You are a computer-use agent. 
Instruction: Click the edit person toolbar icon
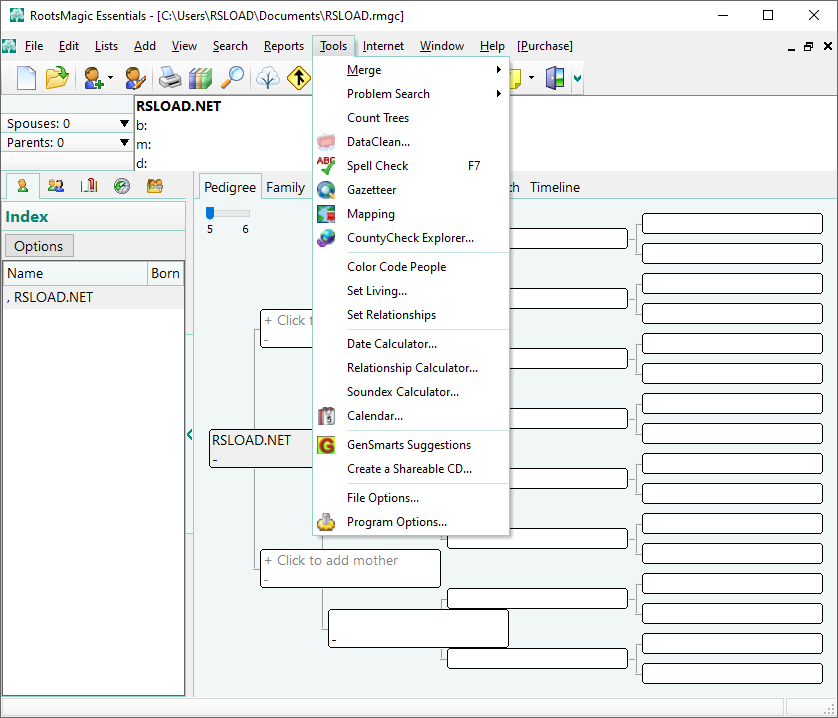135,78
